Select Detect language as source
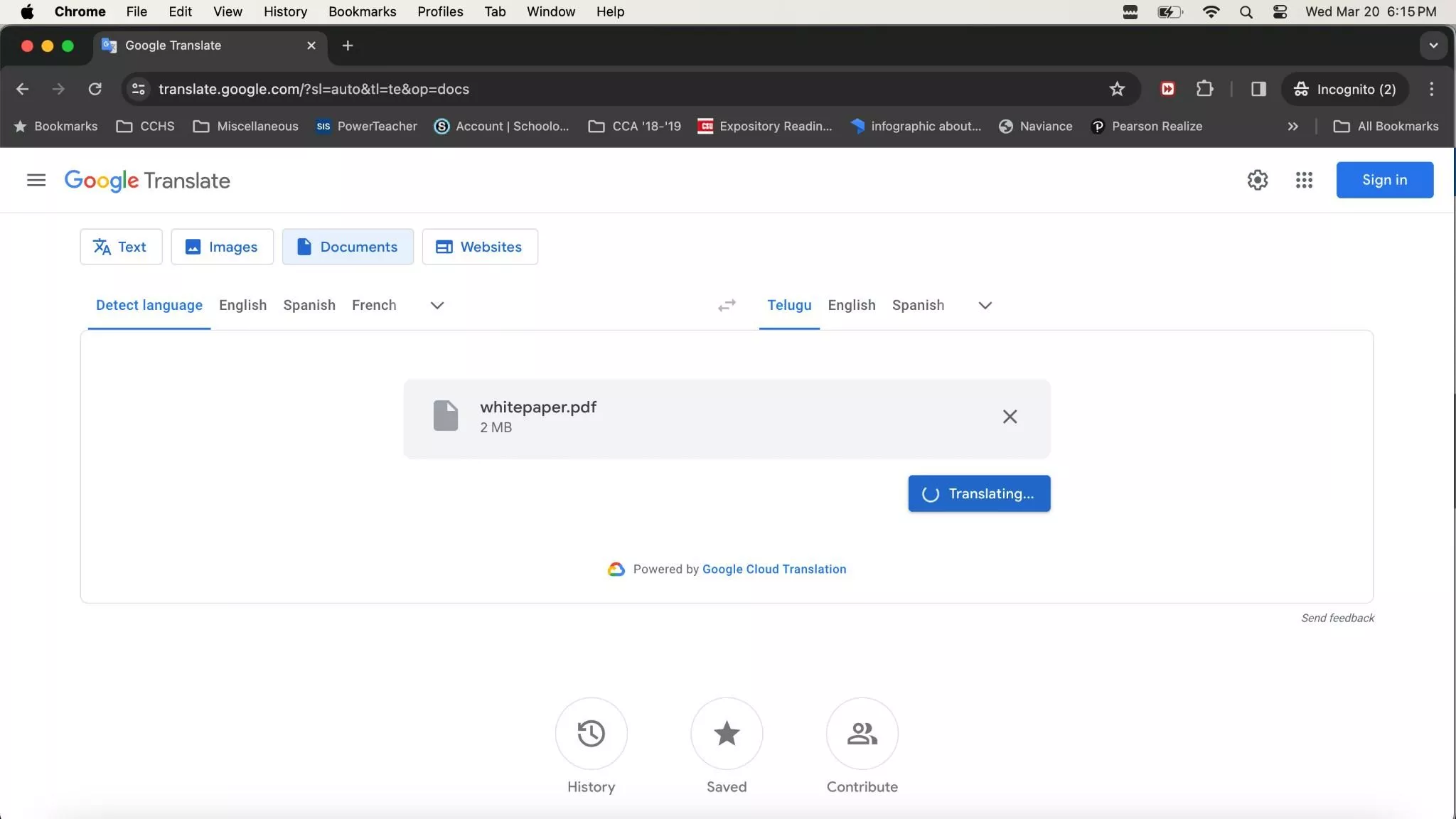Viewport: 1456px width, 819px height. pyautogui.click(x=149, y=305)
